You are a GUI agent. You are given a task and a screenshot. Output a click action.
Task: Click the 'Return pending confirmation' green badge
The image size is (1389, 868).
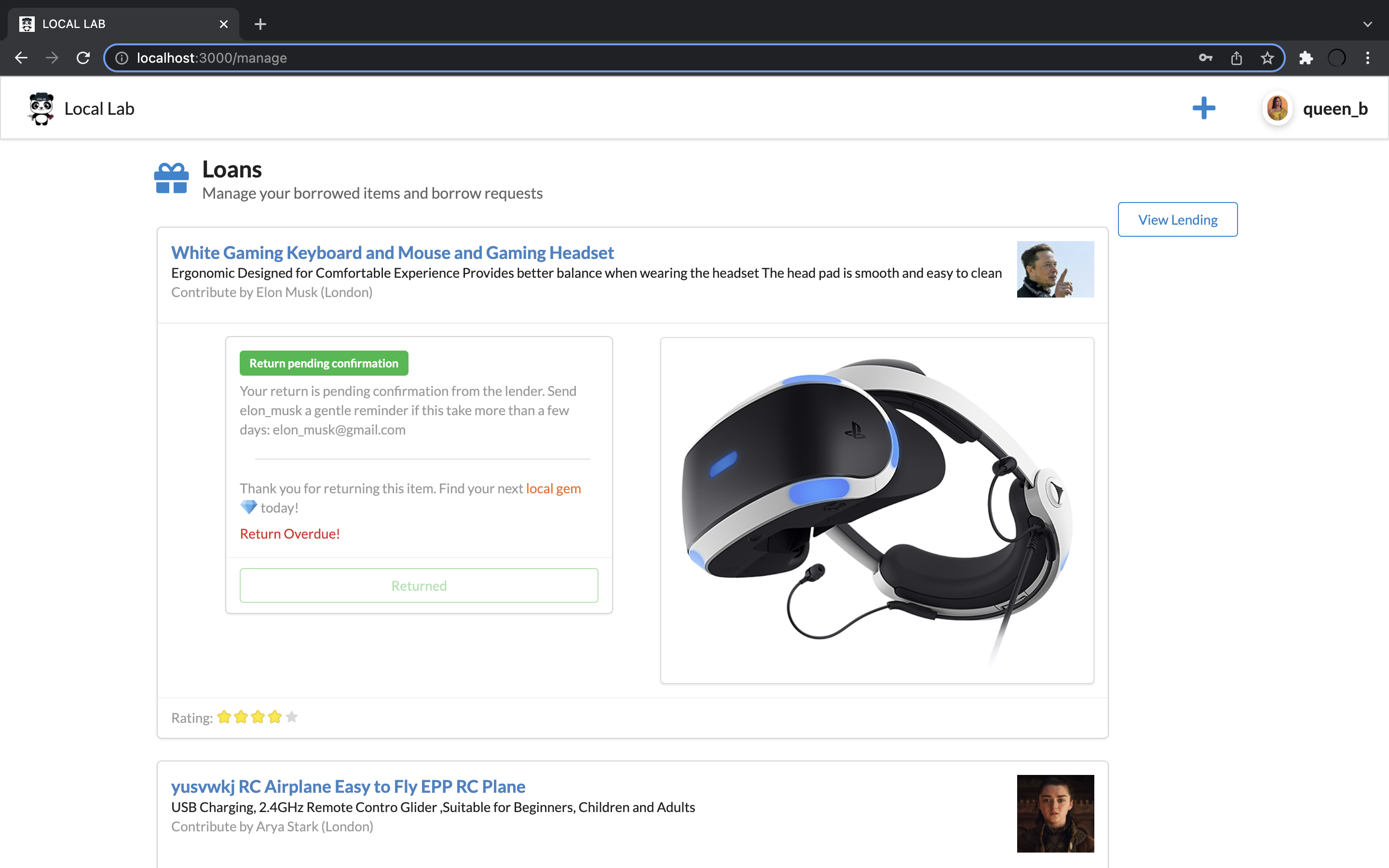[x=324, y=363]
